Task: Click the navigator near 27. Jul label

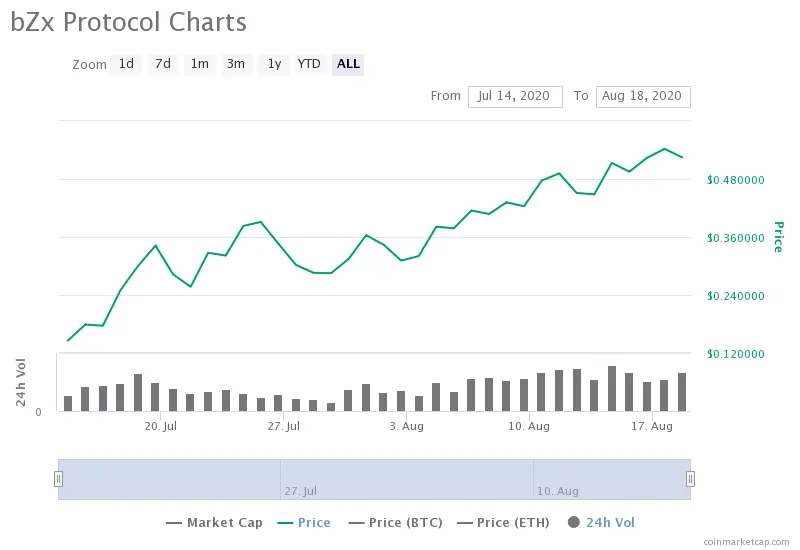Action: tap(301, 491)
